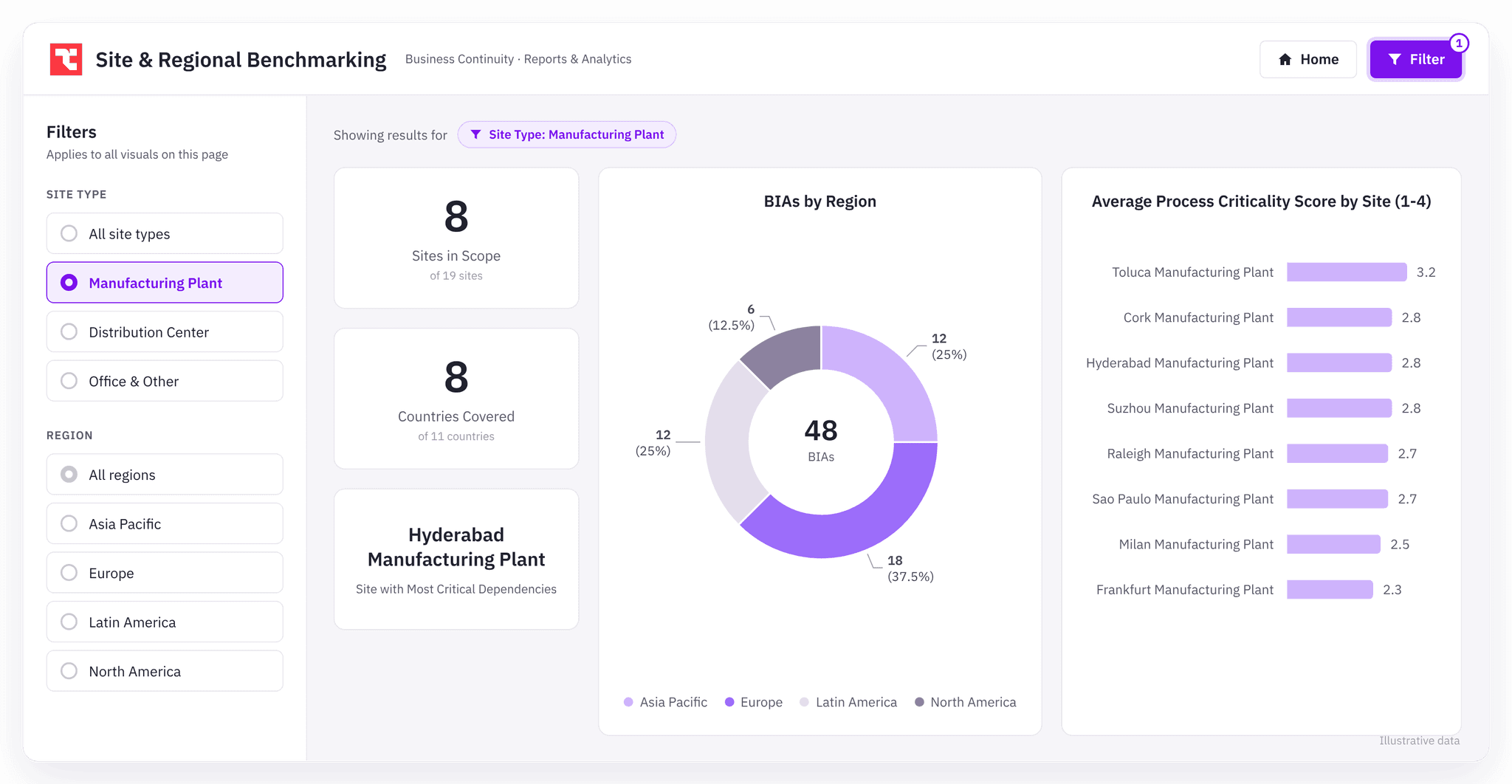The width and height of the screenshot is (1512, 784).
Task: Open the Filter button text
Action: pos(1427,60)
